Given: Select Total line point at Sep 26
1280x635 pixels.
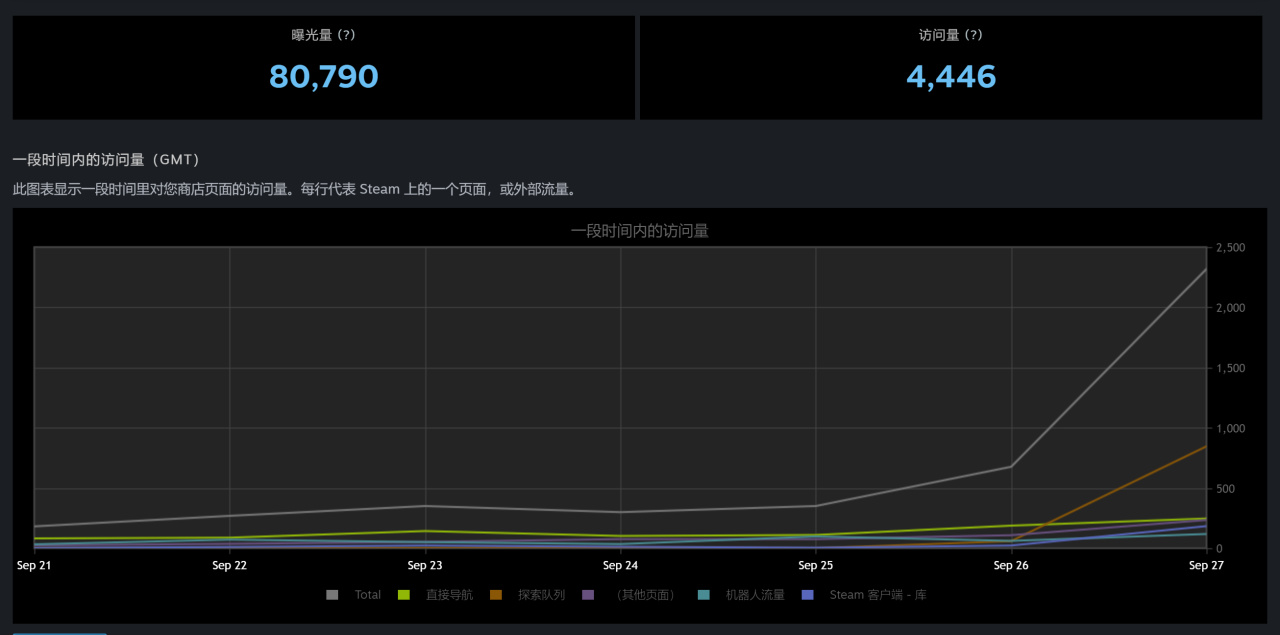Looking at the screenshot, I should (1011, 466).
